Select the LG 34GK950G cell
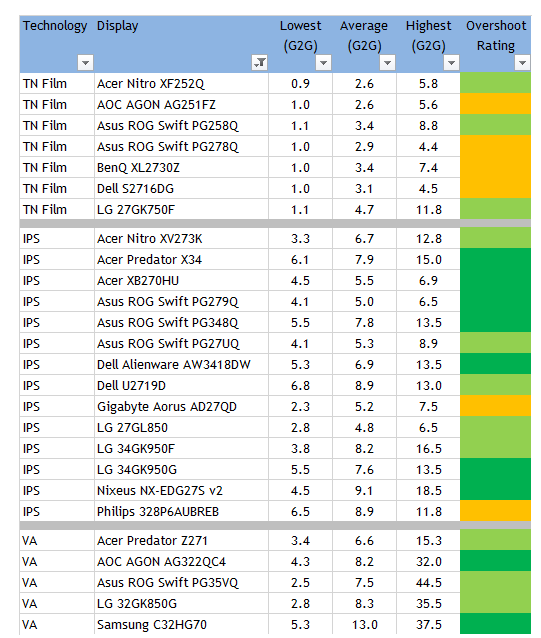541x638 pixels. (181, 470)
